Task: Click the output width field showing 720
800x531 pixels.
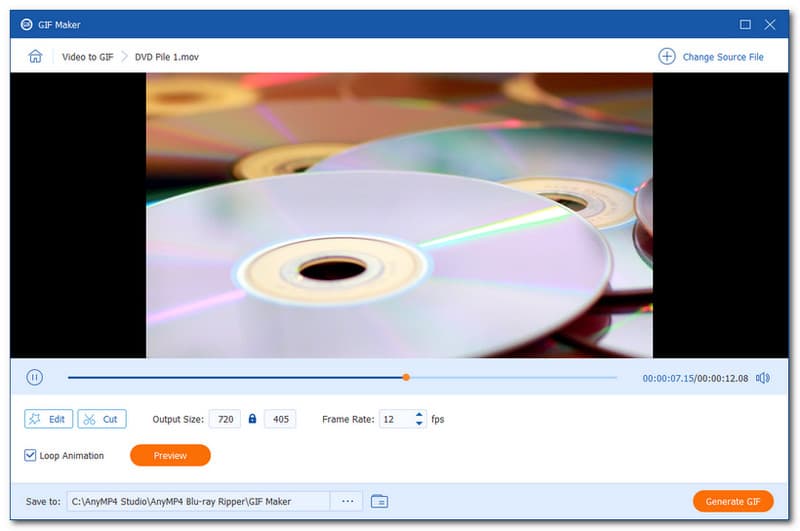Action: [224, 419]
